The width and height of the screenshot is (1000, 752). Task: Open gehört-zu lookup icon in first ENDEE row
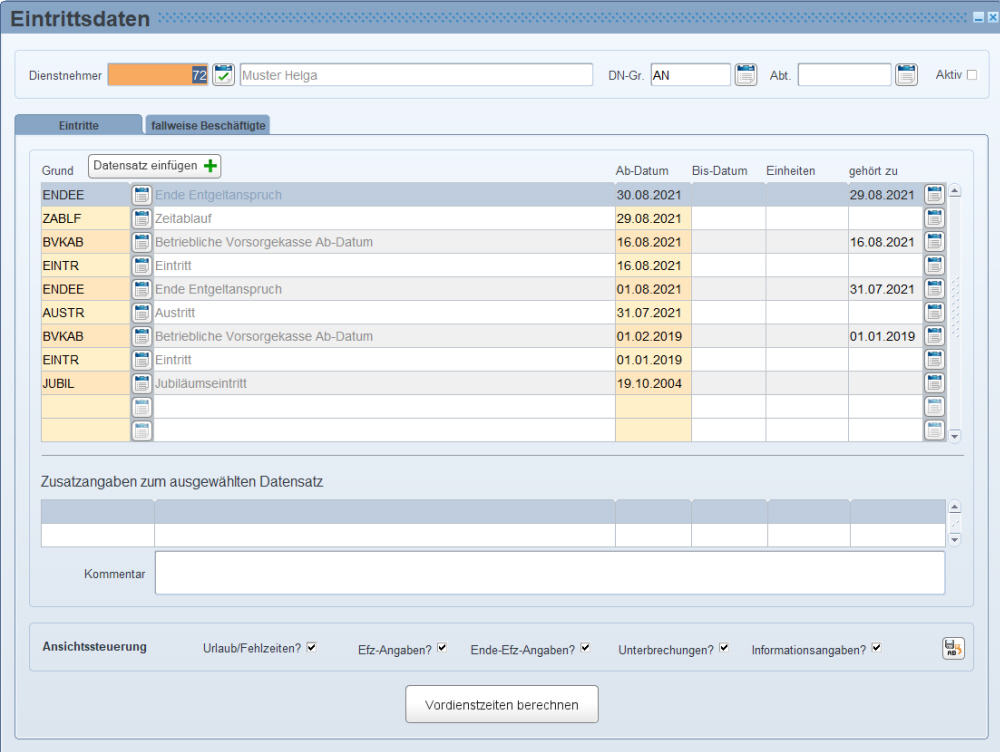(934, 195)
